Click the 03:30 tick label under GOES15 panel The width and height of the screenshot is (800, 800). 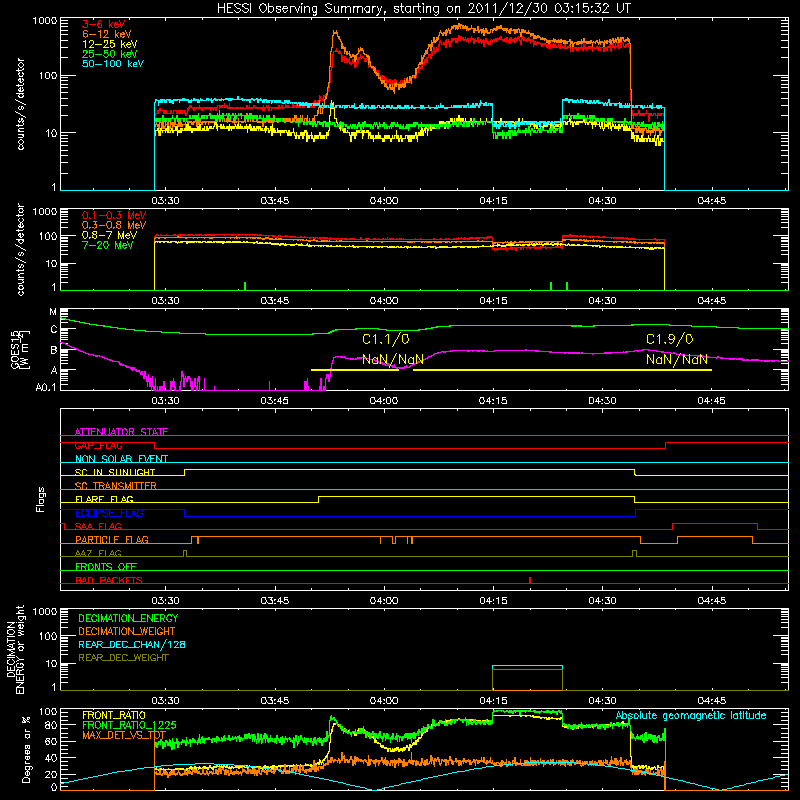[x=165, y=401]
